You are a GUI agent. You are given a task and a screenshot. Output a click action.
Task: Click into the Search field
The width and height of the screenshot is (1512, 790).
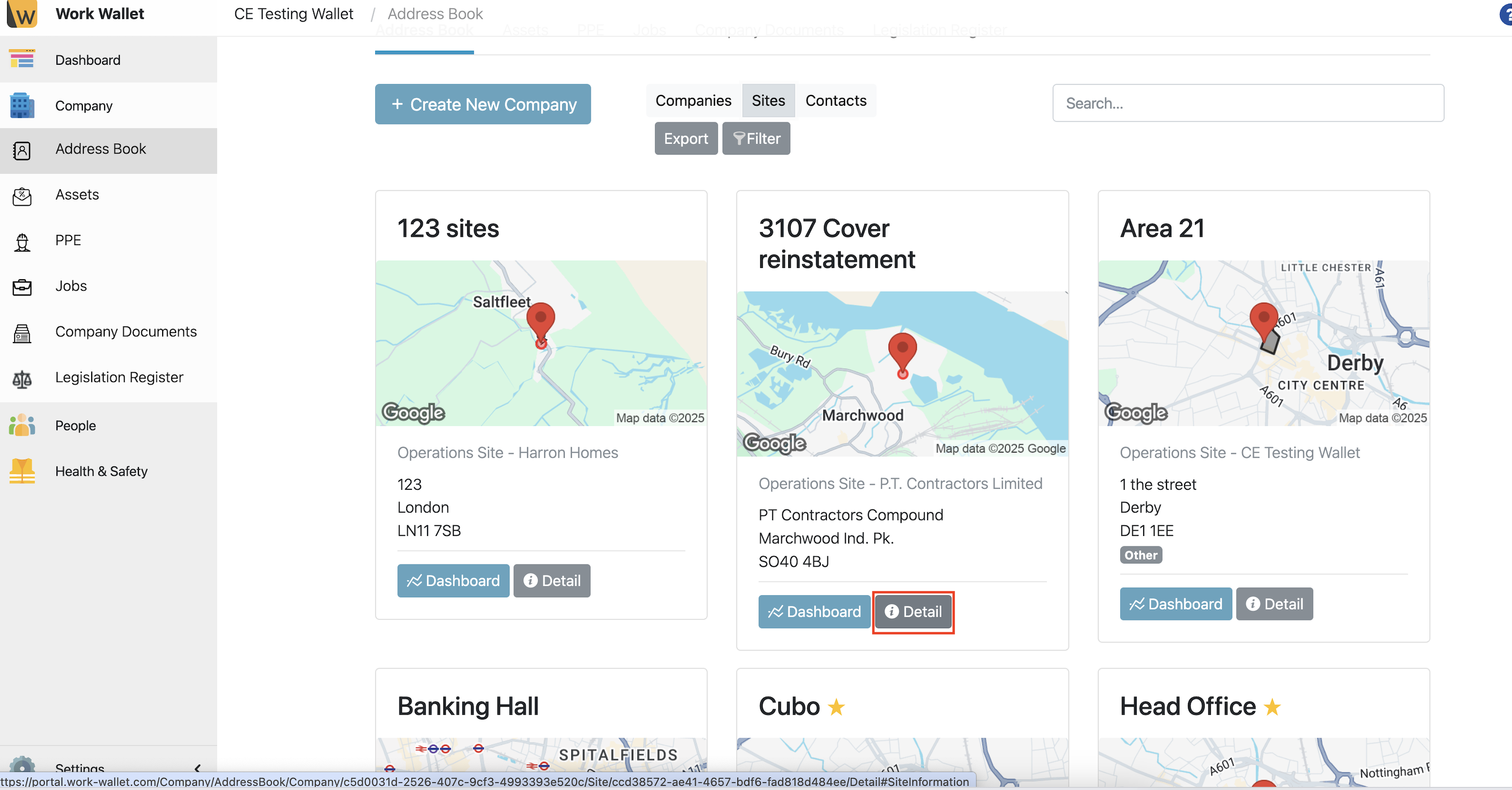pos(1248,103)
